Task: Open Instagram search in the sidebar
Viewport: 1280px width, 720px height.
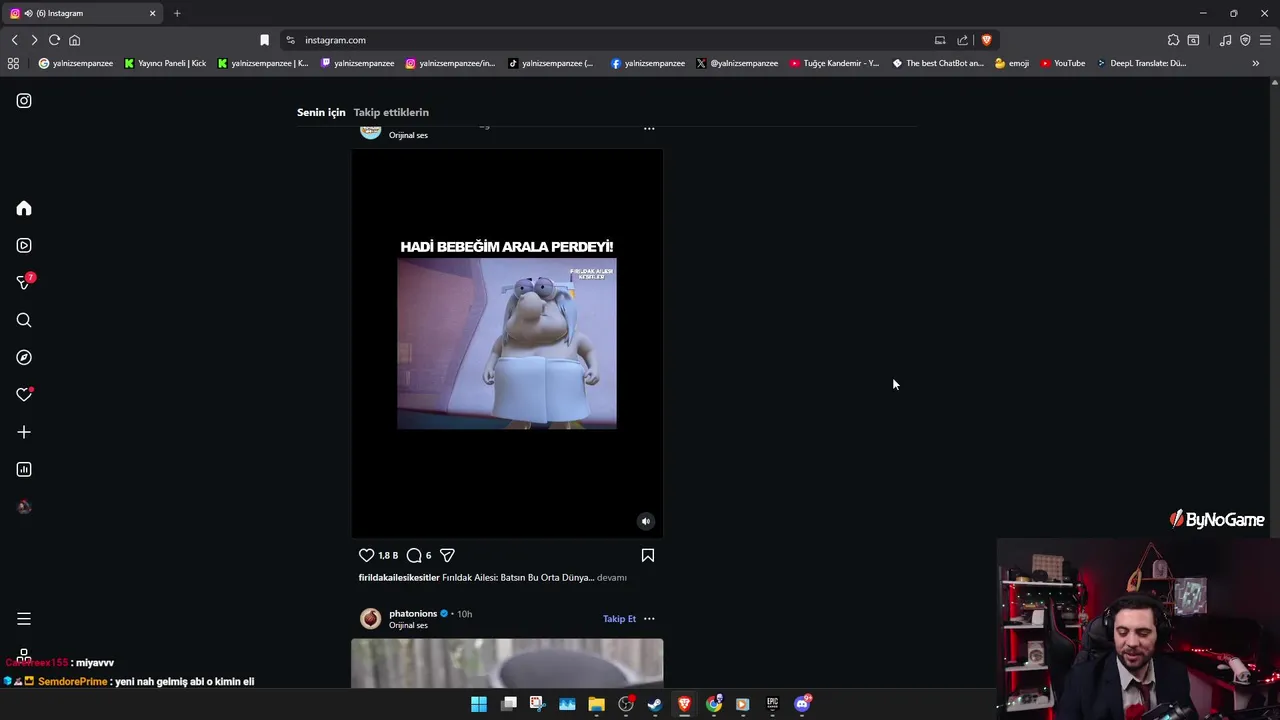Action: point(24,320)
